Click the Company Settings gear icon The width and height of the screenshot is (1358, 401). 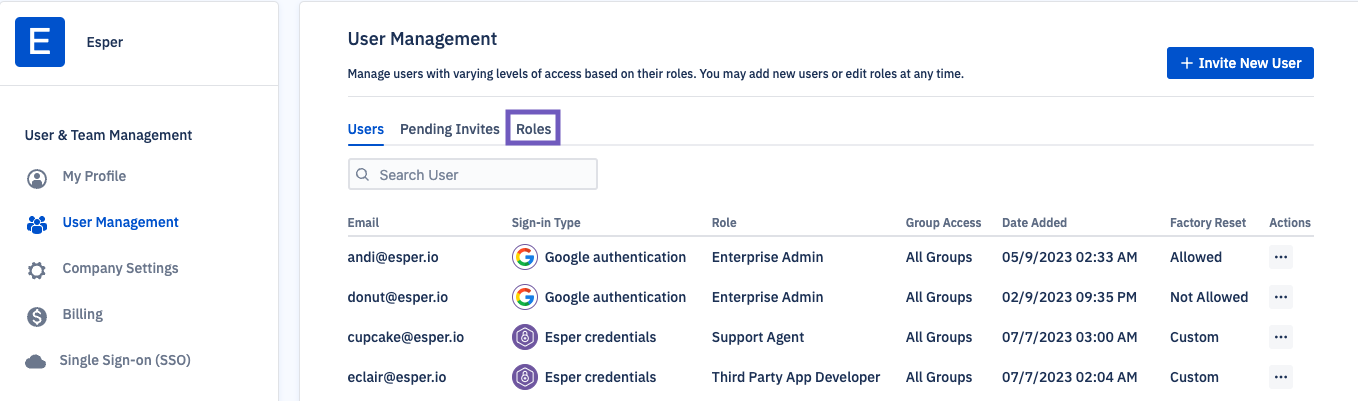click(37, 270)
